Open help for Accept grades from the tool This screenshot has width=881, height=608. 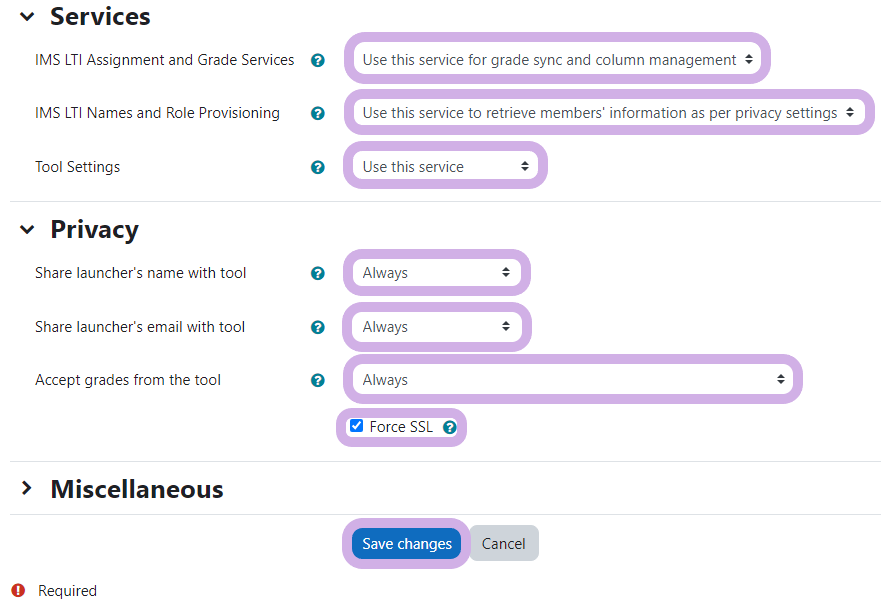(318, 380)
